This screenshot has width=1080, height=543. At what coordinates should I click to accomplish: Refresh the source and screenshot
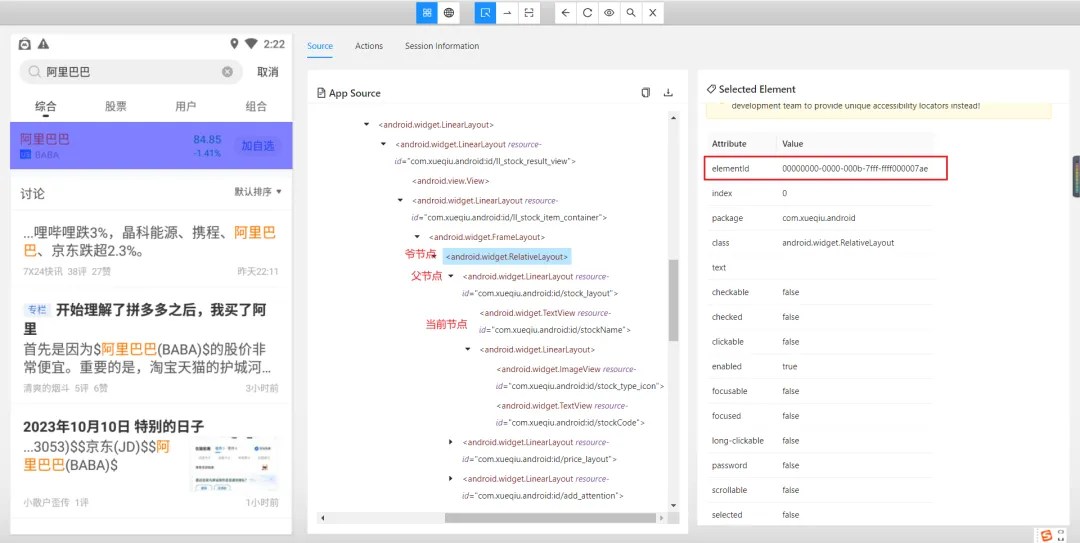[588, 12]
